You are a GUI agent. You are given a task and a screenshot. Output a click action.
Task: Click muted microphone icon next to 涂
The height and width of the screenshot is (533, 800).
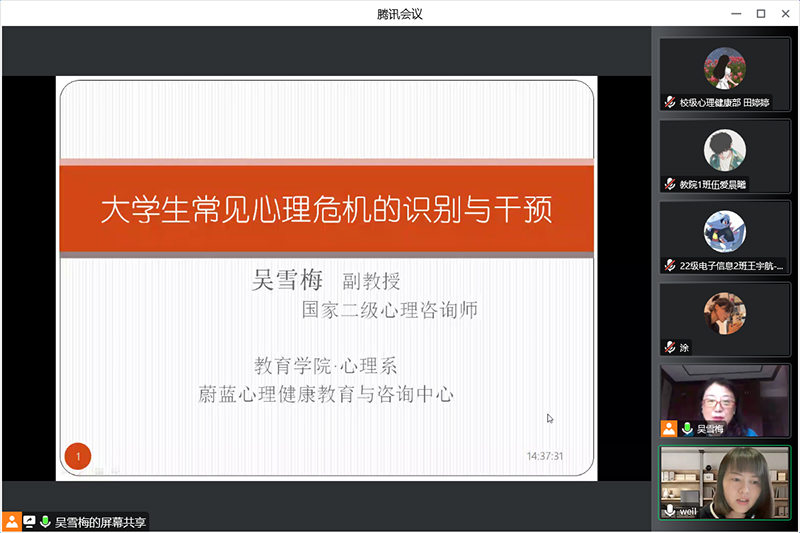point(670,347)
